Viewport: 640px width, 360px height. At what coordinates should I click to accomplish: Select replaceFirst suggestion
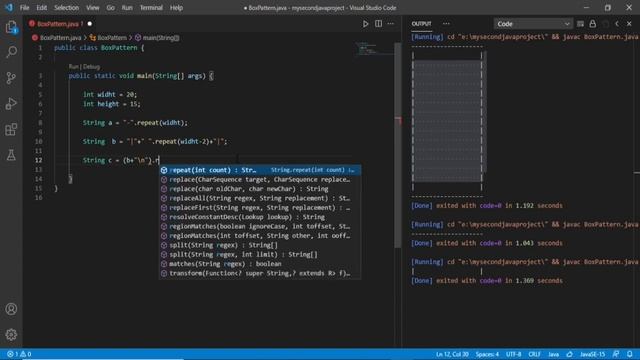pyautogui.click(x=260, y=208)
